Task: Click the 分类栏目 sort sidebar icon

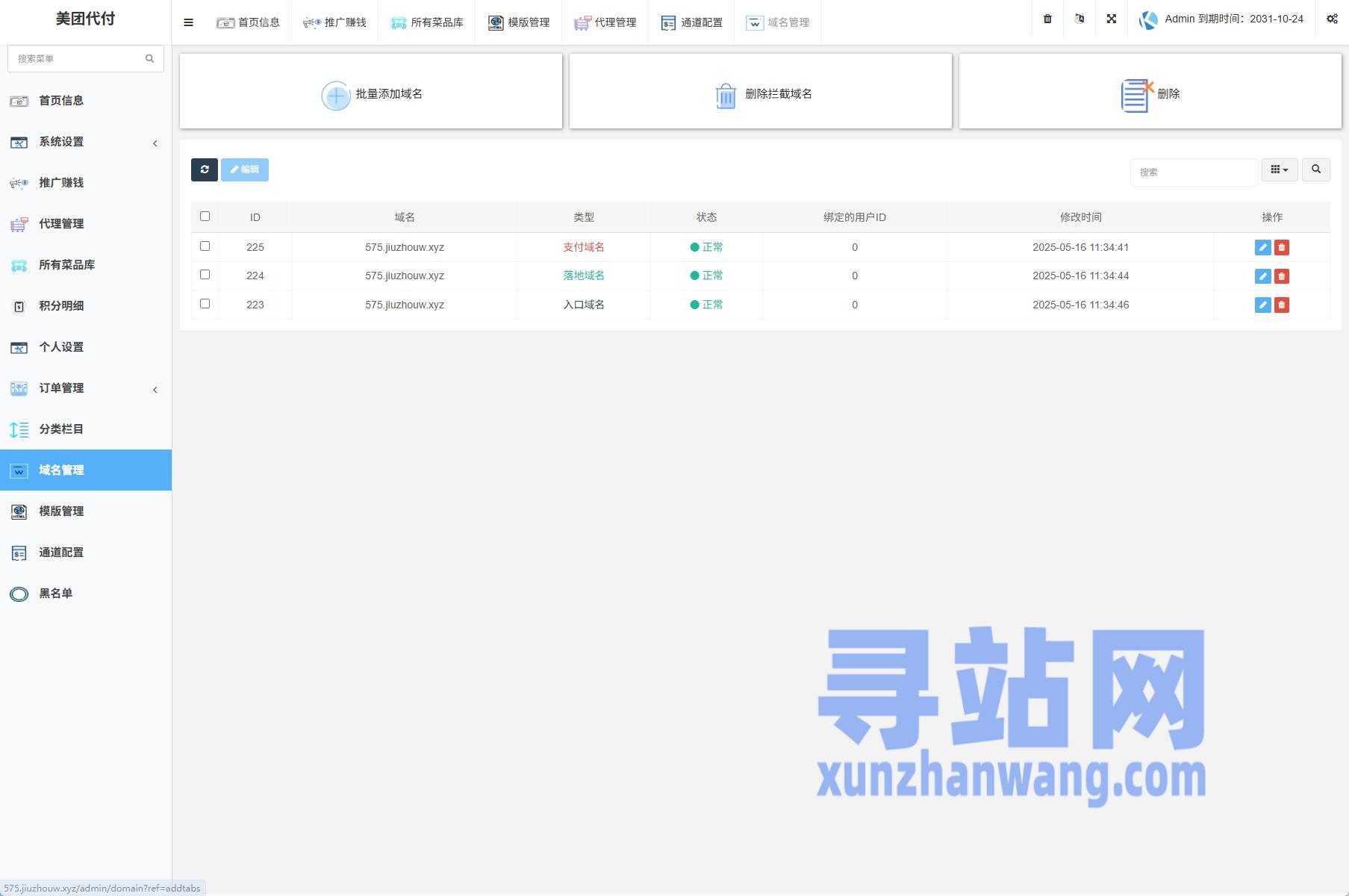Action: 19,429
